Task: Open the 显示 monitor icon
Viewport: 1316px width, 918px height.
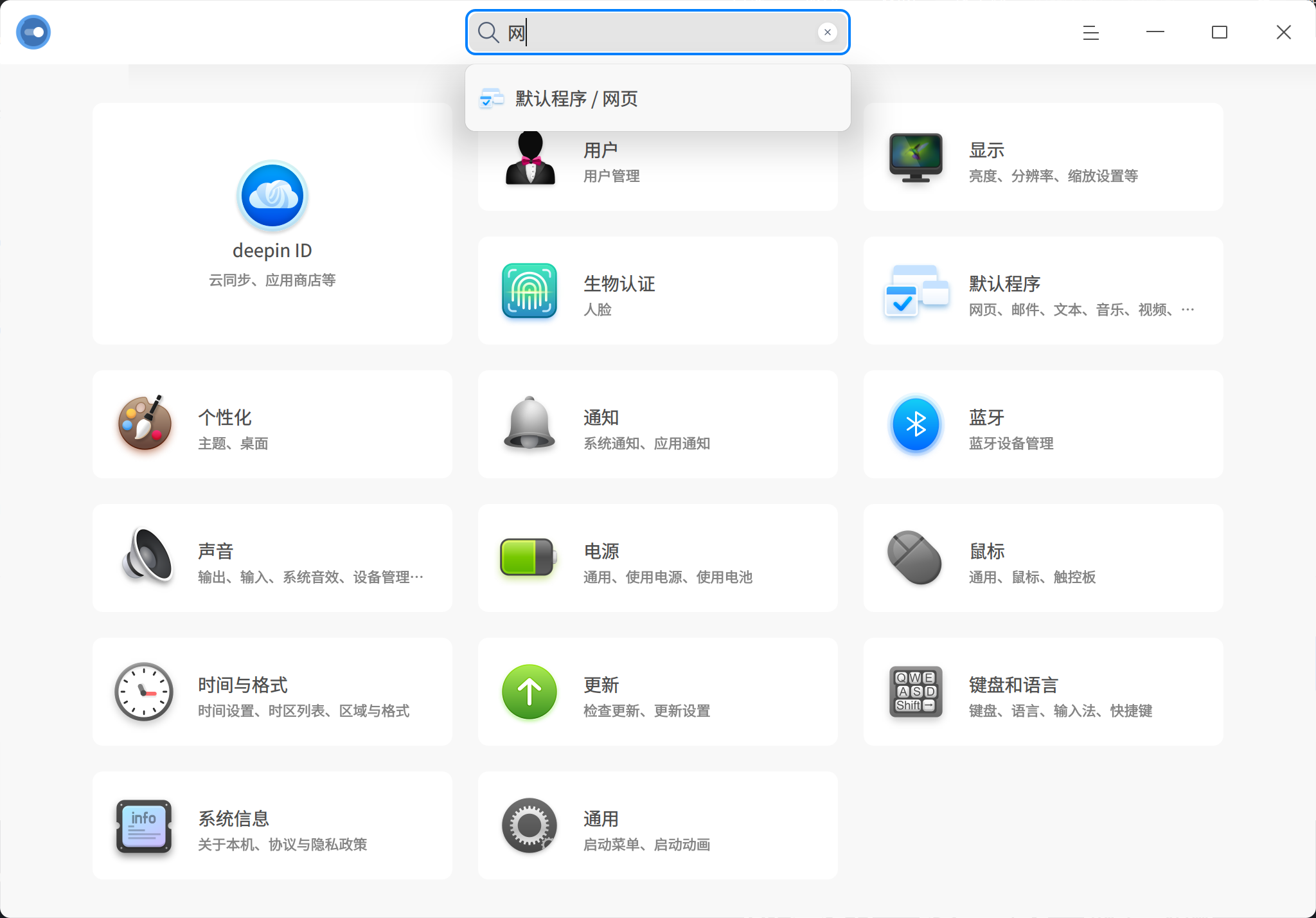Action: [x=916, y=157]
